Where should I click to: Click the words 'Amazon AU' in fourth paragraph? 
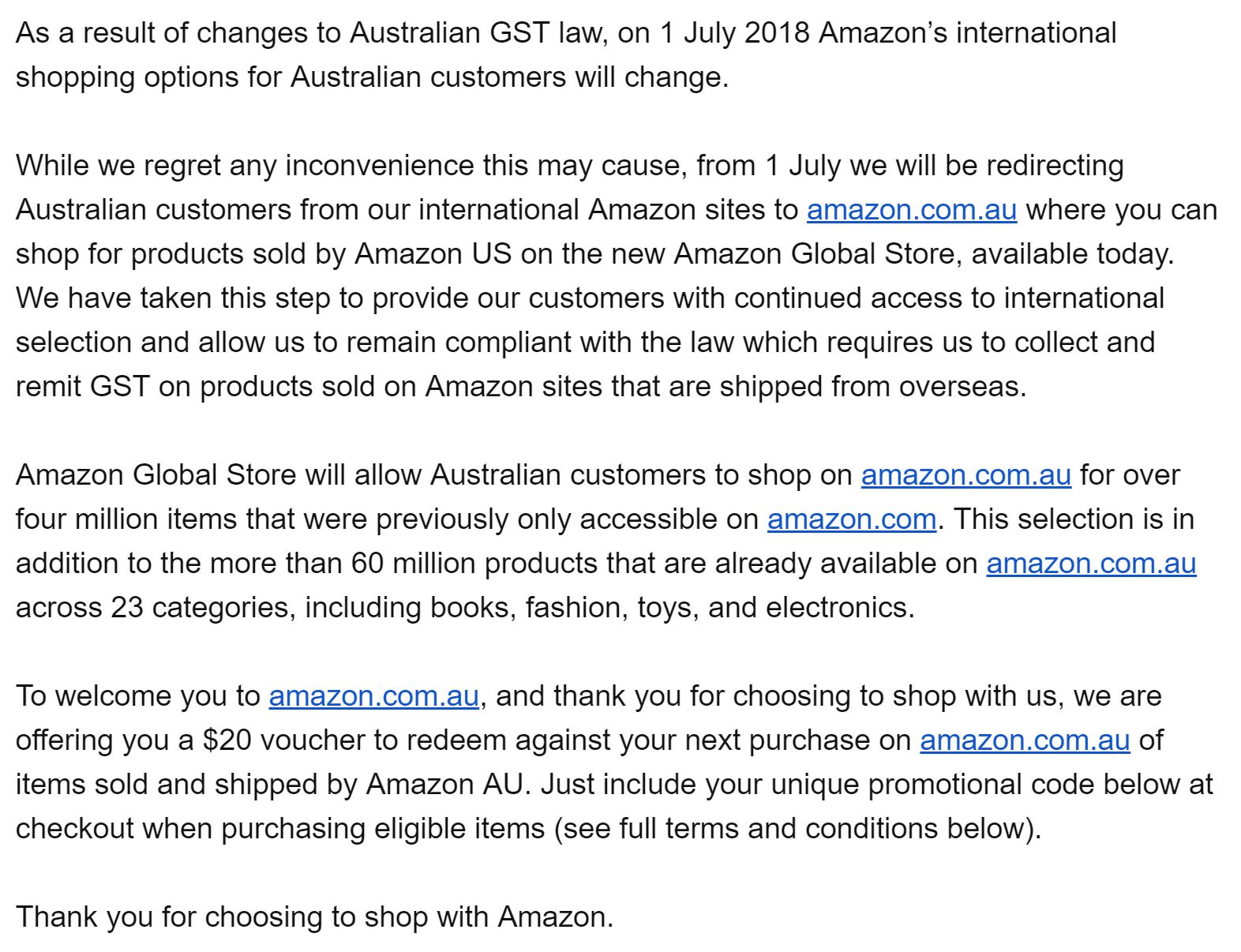445,785
